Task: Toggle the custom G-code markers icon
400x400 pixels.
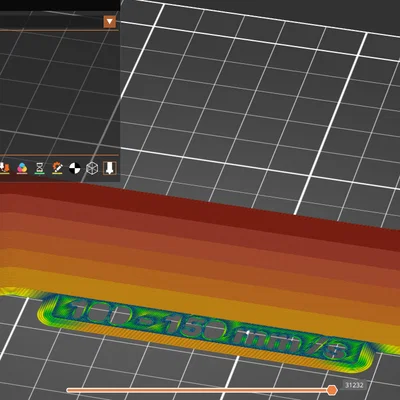Action: tap(57, 168)
